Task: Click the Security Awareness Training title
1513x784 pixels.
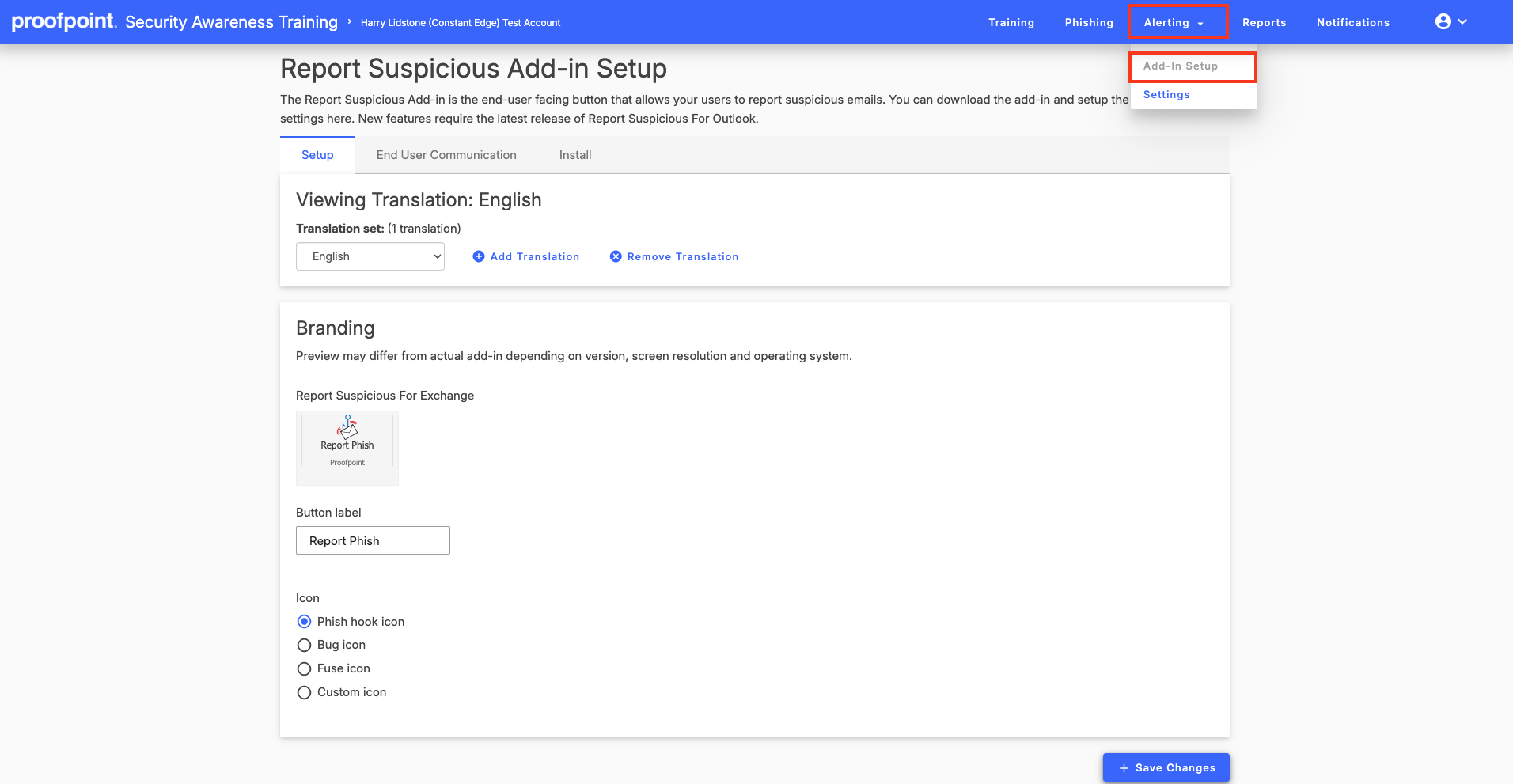Action: pyautogui.click(x=231, y=22)
